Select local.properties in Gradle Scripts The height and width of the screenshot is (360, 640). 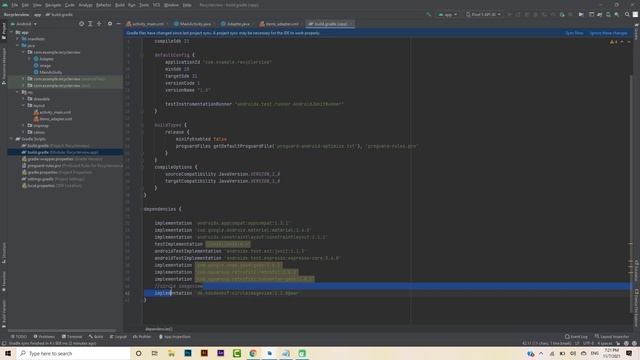coord(51,186)
